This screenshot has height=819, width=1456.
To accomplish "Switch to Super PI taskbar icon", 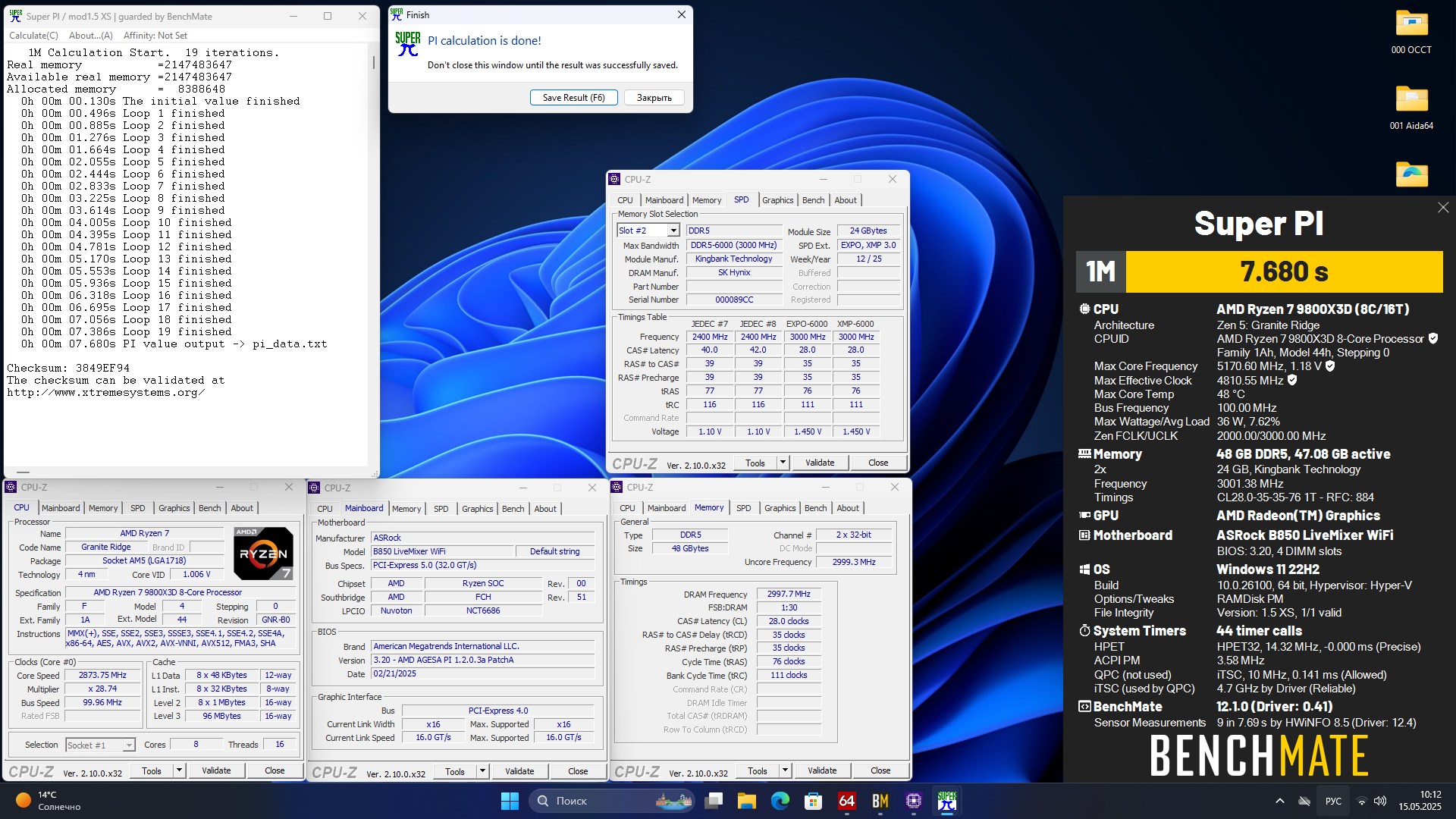I will pos(946,801).
